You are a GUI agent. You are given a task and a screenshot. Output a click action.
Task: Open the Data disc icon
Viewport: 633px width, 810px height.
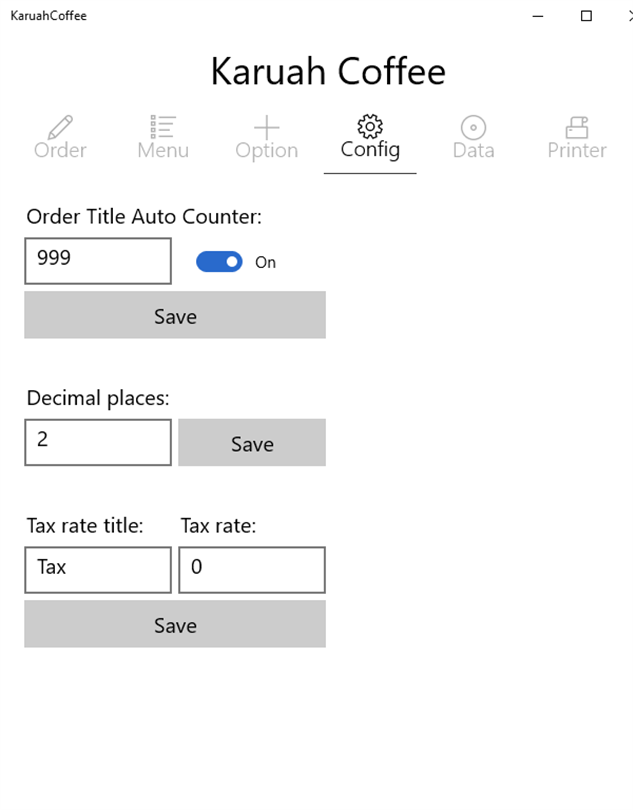(x=473, y=127)
